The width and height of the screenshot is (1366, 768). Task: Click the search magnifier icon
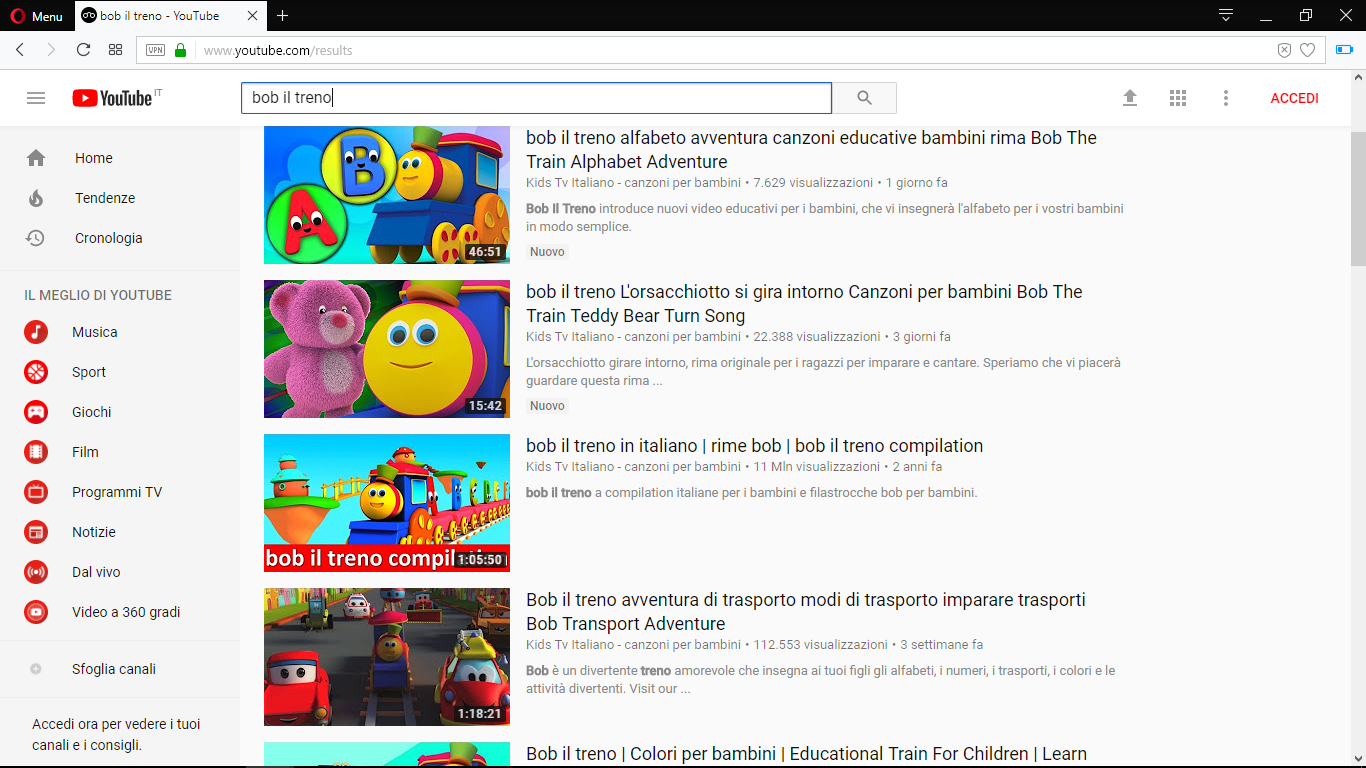coord(864,97)
